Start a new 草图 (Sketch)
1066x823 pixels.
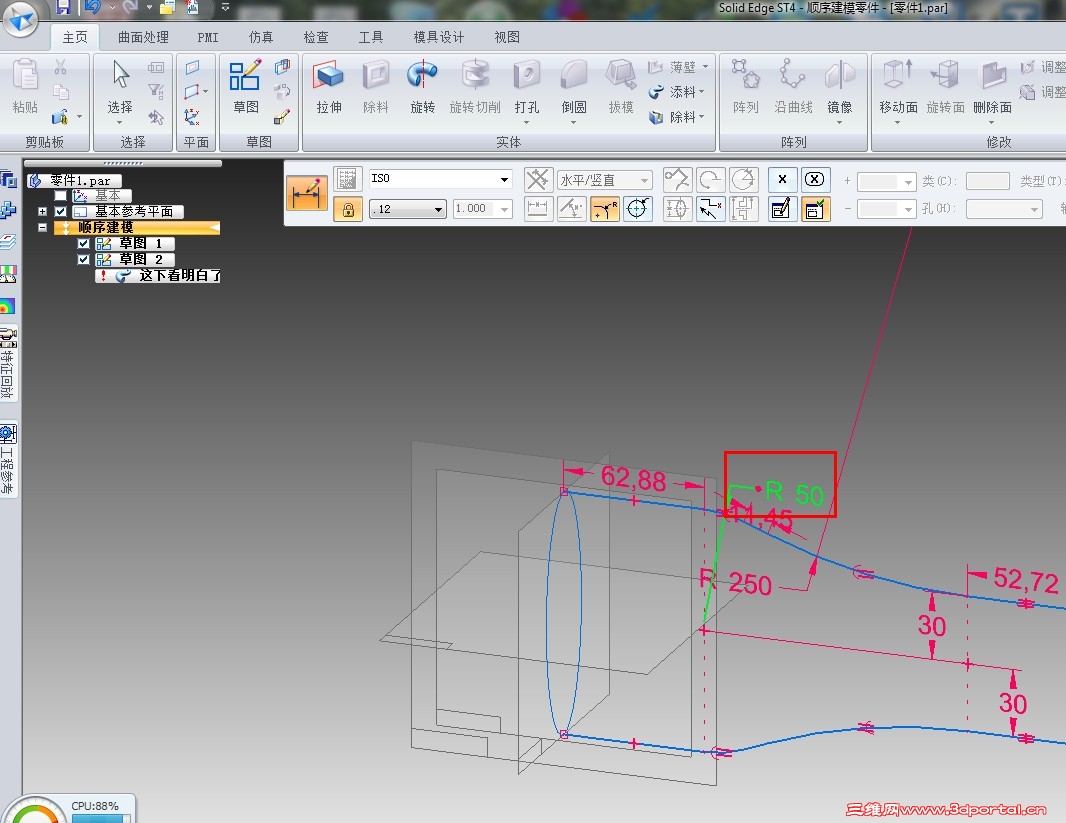tap(245, 87)
